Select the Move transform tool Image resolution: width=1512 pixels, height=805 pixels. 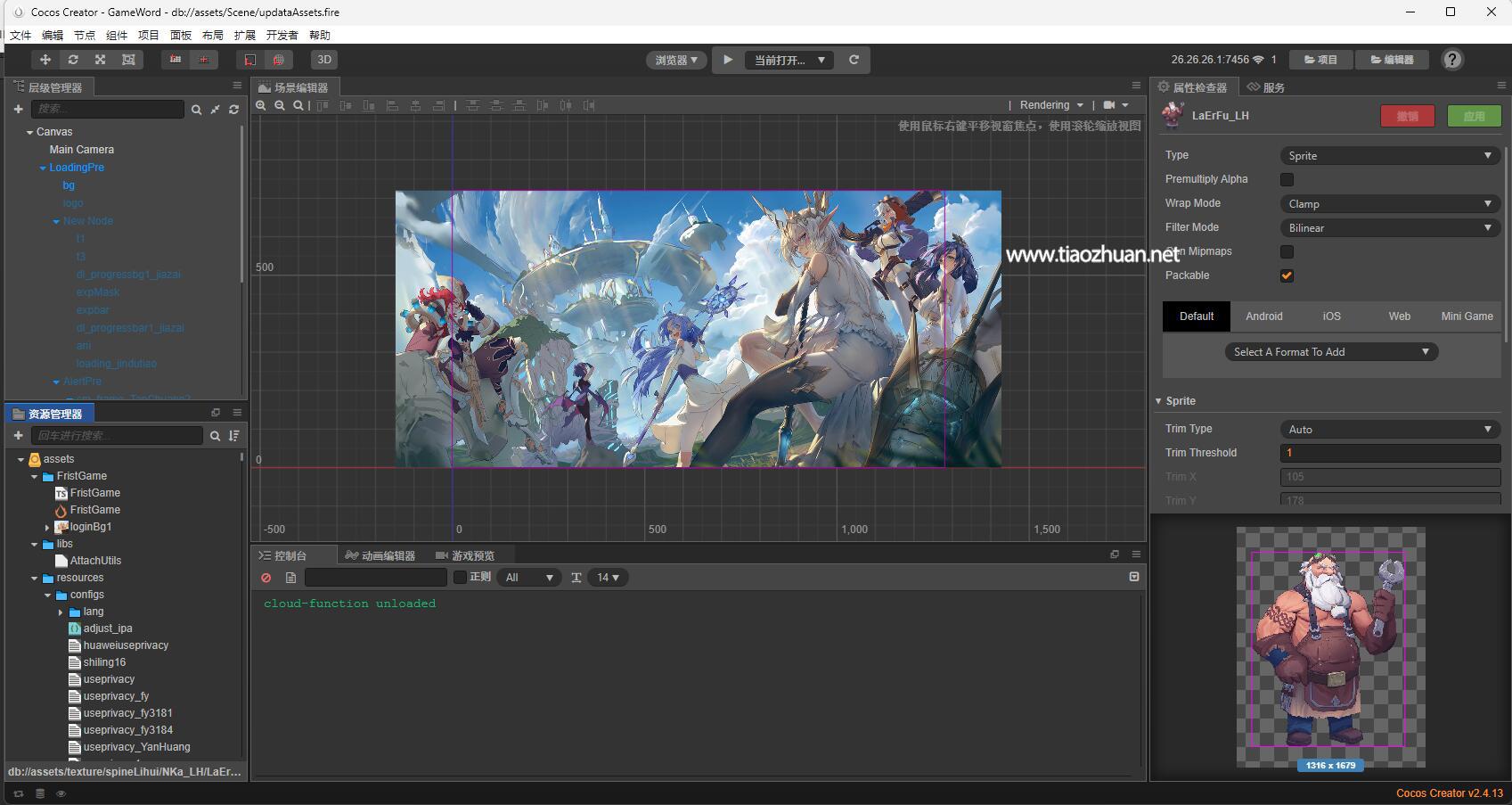(45, 60)
